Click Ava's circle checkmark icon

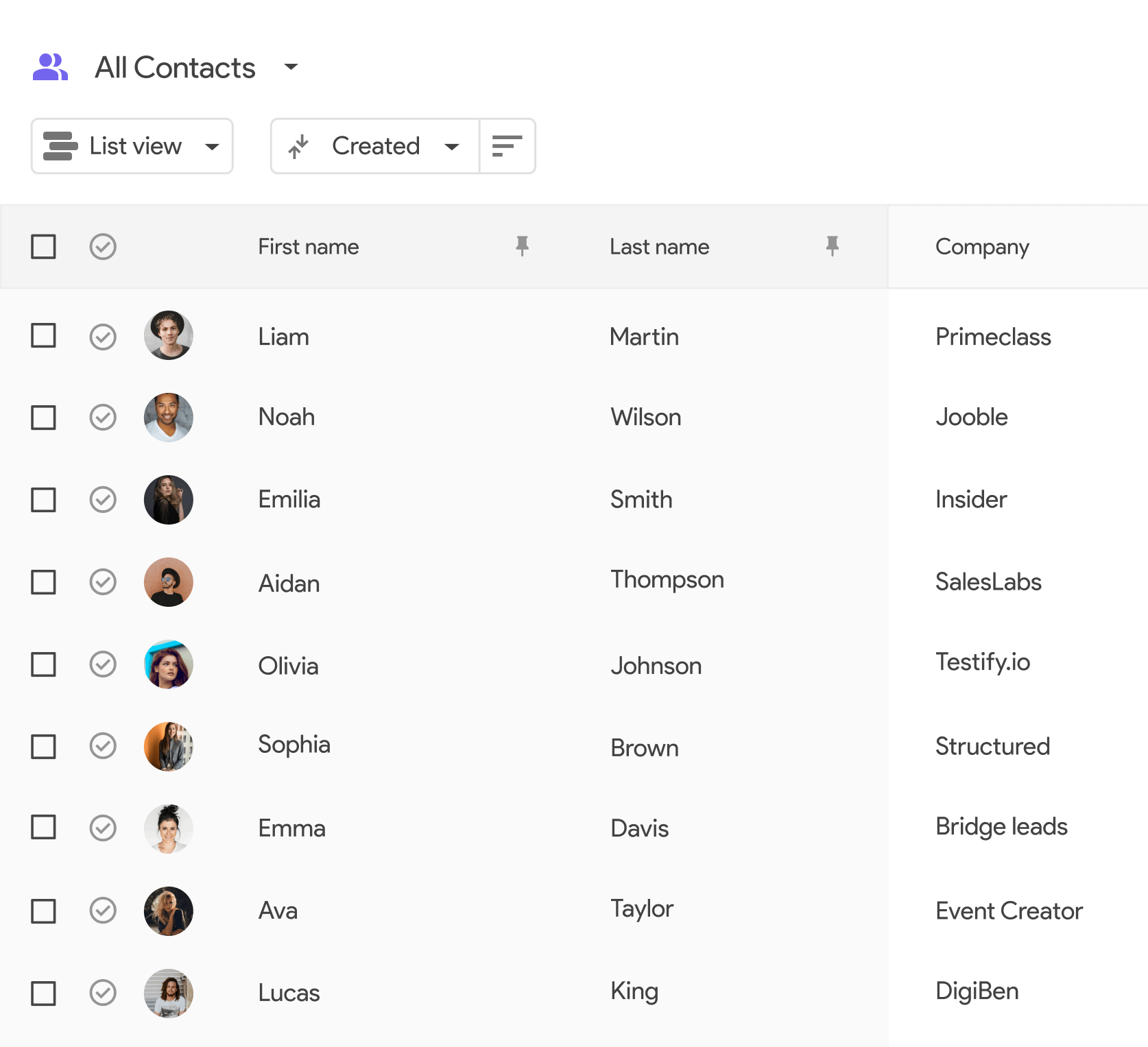tap(103, 910)
